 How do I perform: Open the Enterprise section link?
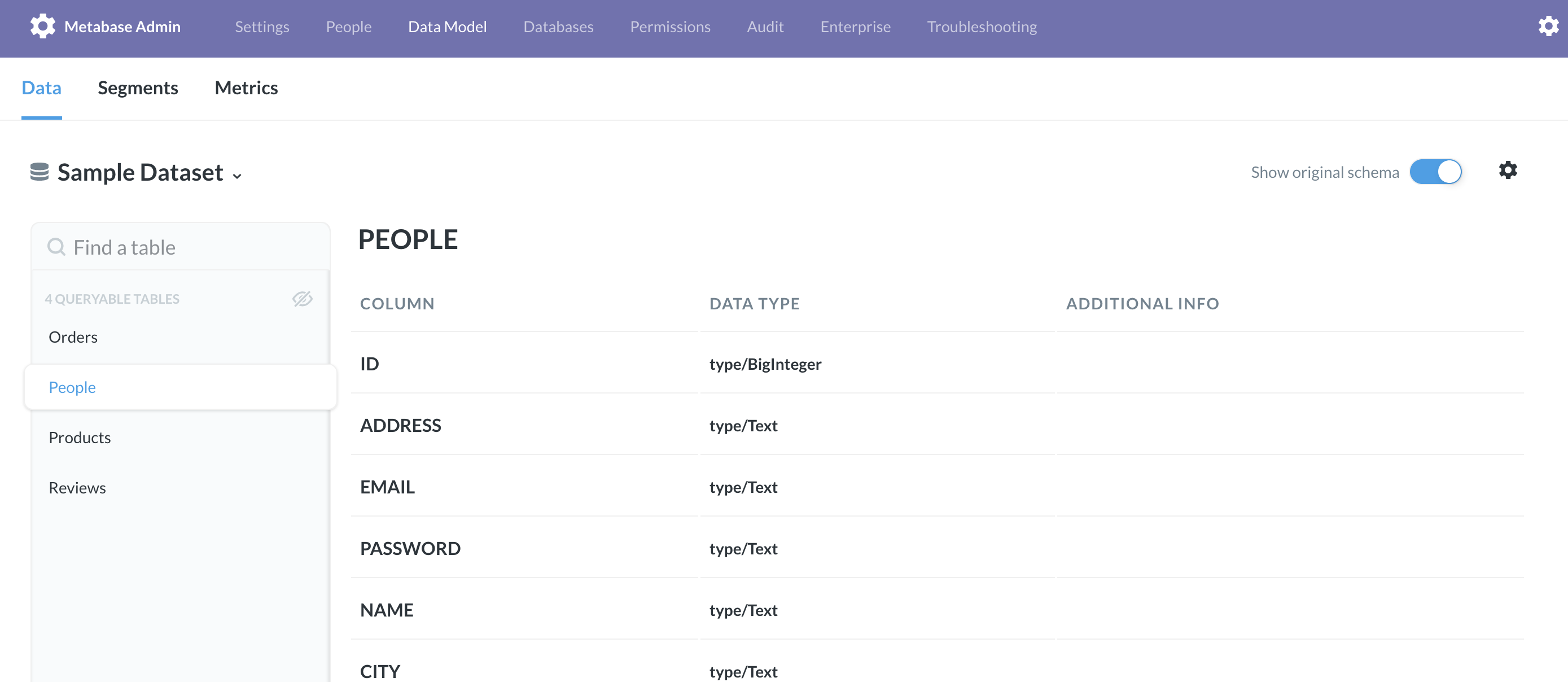(855, 27)
